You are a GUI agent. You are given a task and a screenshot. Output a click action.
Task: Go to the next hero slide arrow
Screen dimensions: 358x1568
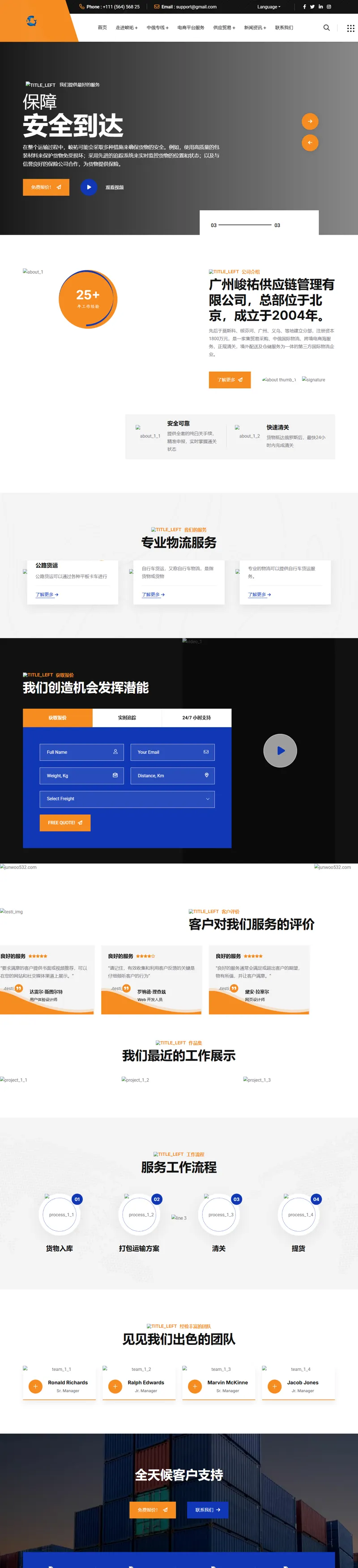(x=310, y=121)
